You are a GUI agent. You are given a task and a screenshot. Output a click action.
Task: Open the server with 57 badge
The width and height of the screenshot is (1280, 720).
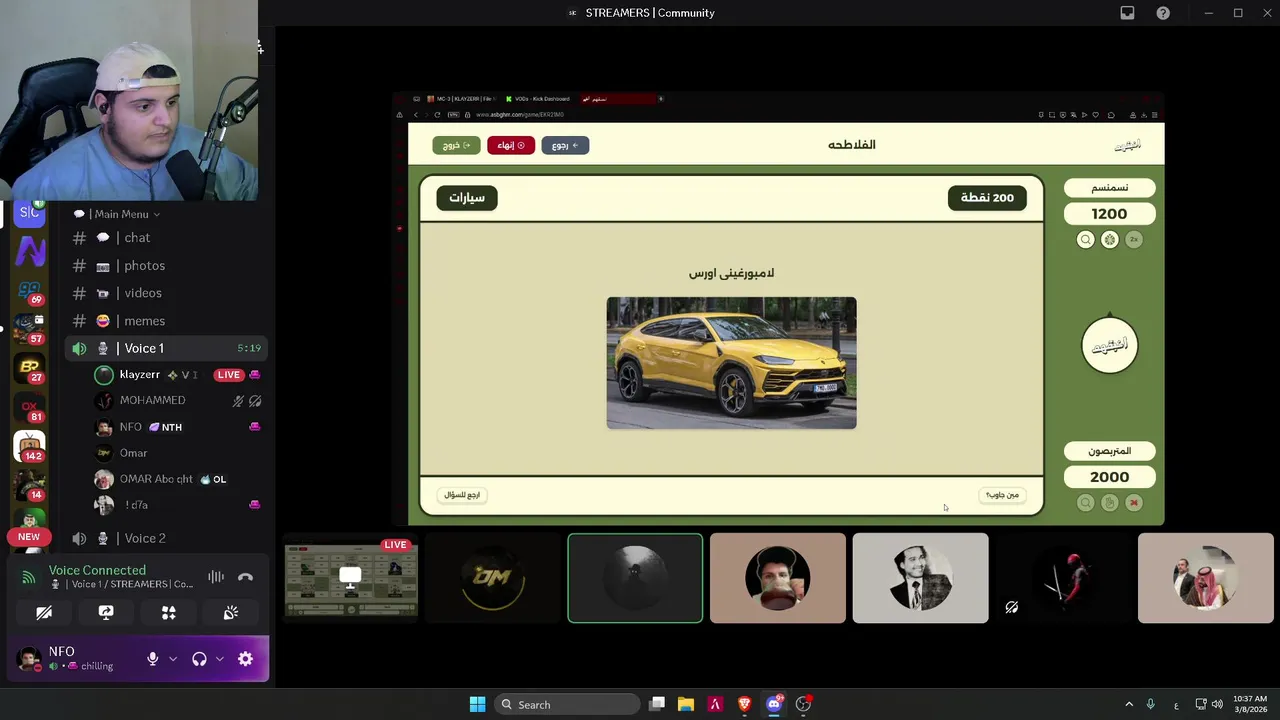coord(29,330)
